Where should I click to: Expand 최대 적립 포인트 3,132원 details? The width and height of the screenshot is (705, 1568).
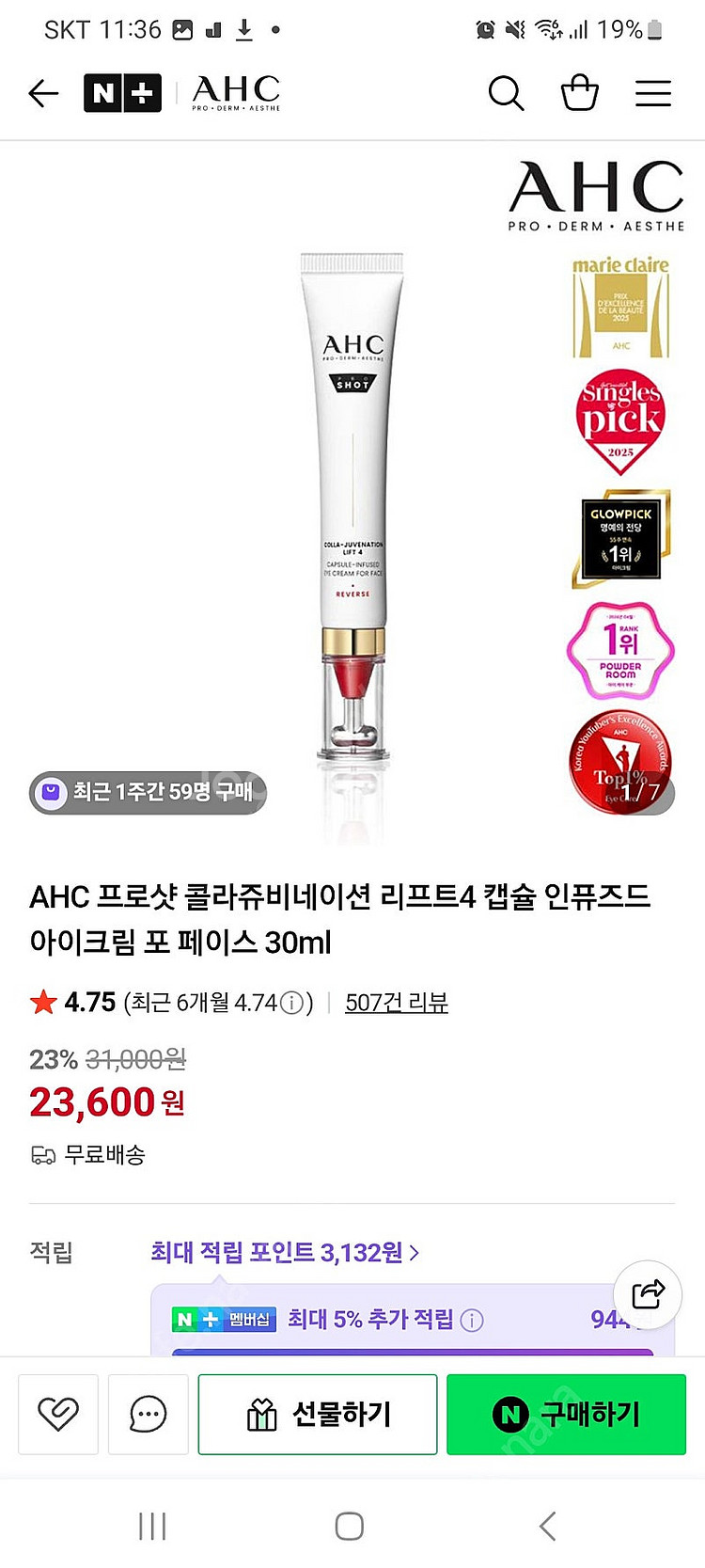285,1252
